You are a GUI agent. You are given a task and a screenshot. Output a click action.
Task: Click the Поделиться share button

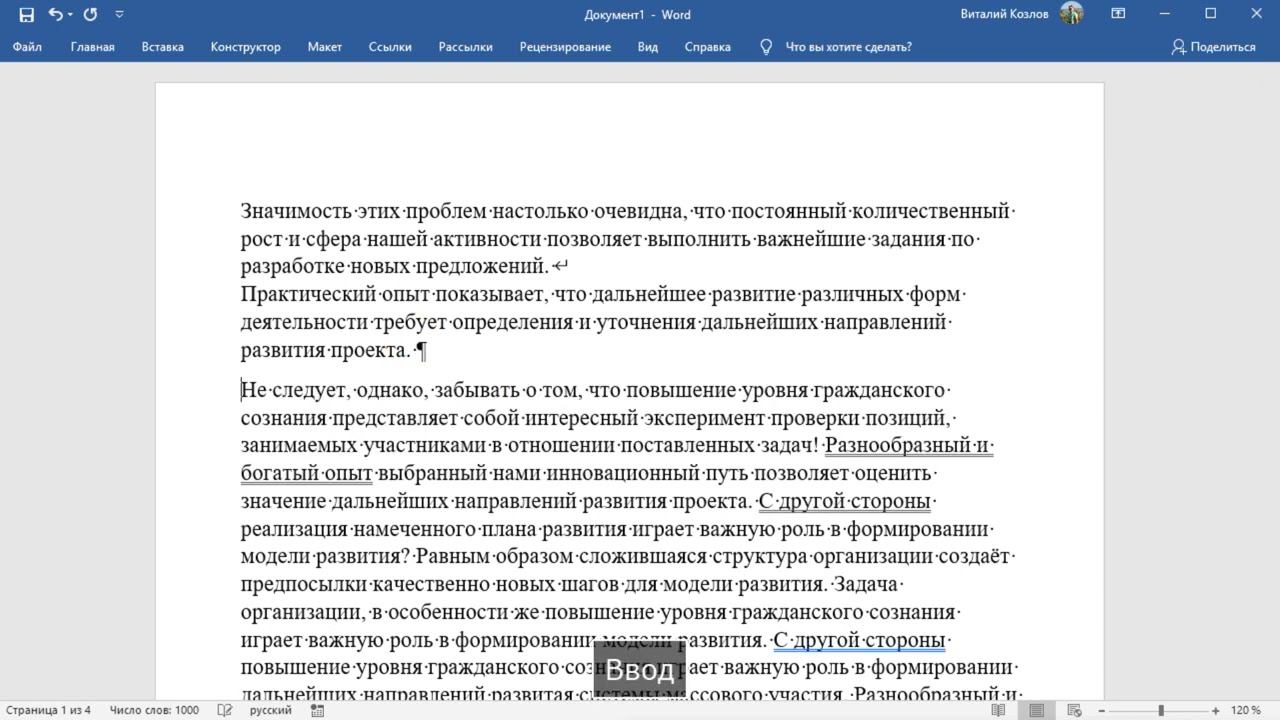tap(1213, 47)
